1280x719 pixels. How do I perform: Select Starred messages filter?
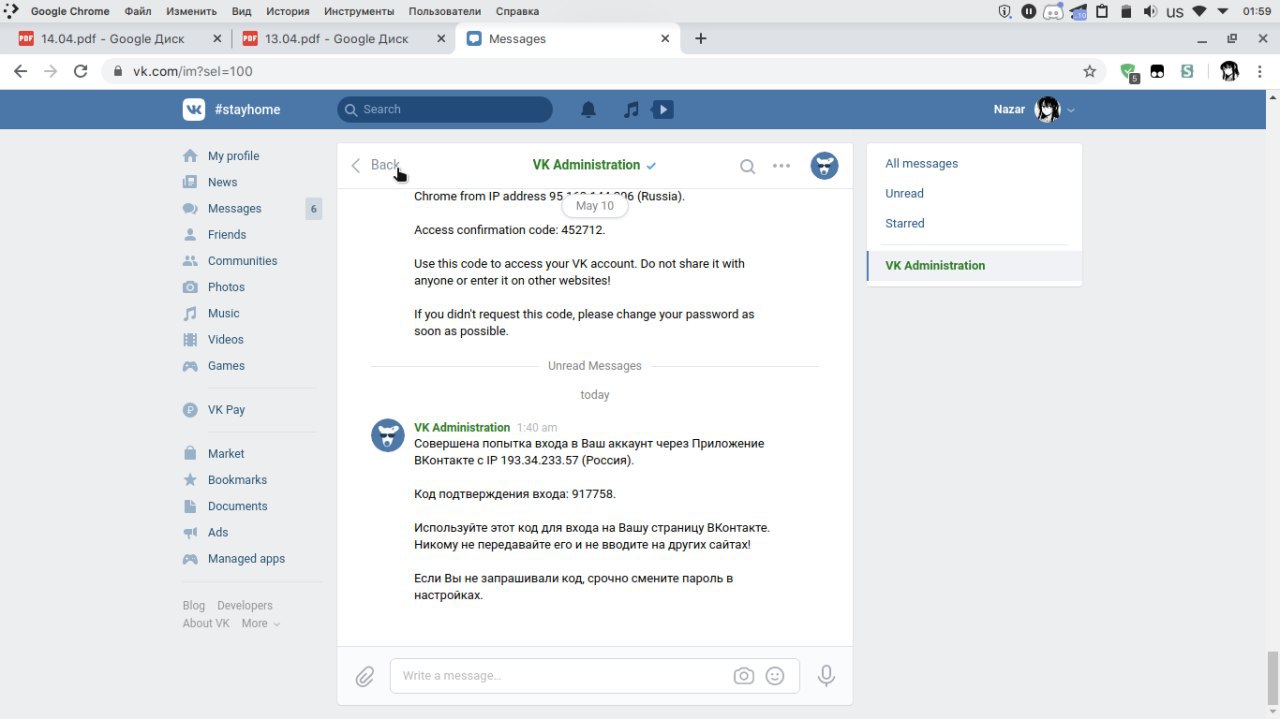point(974,223)
